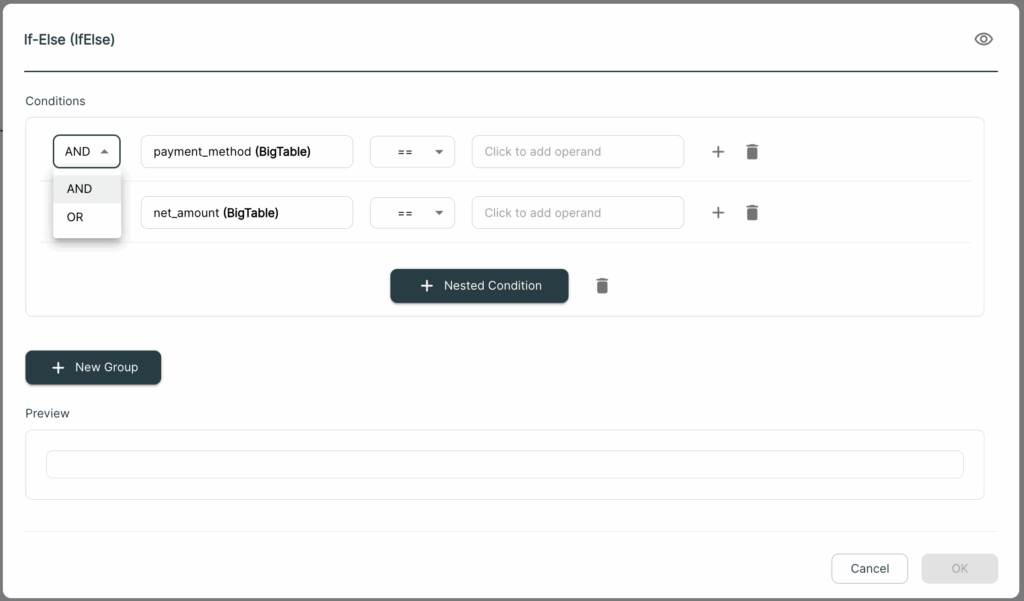Delete the net_amount condition row
Screen dimensions: 1024x601
point(752,212)
